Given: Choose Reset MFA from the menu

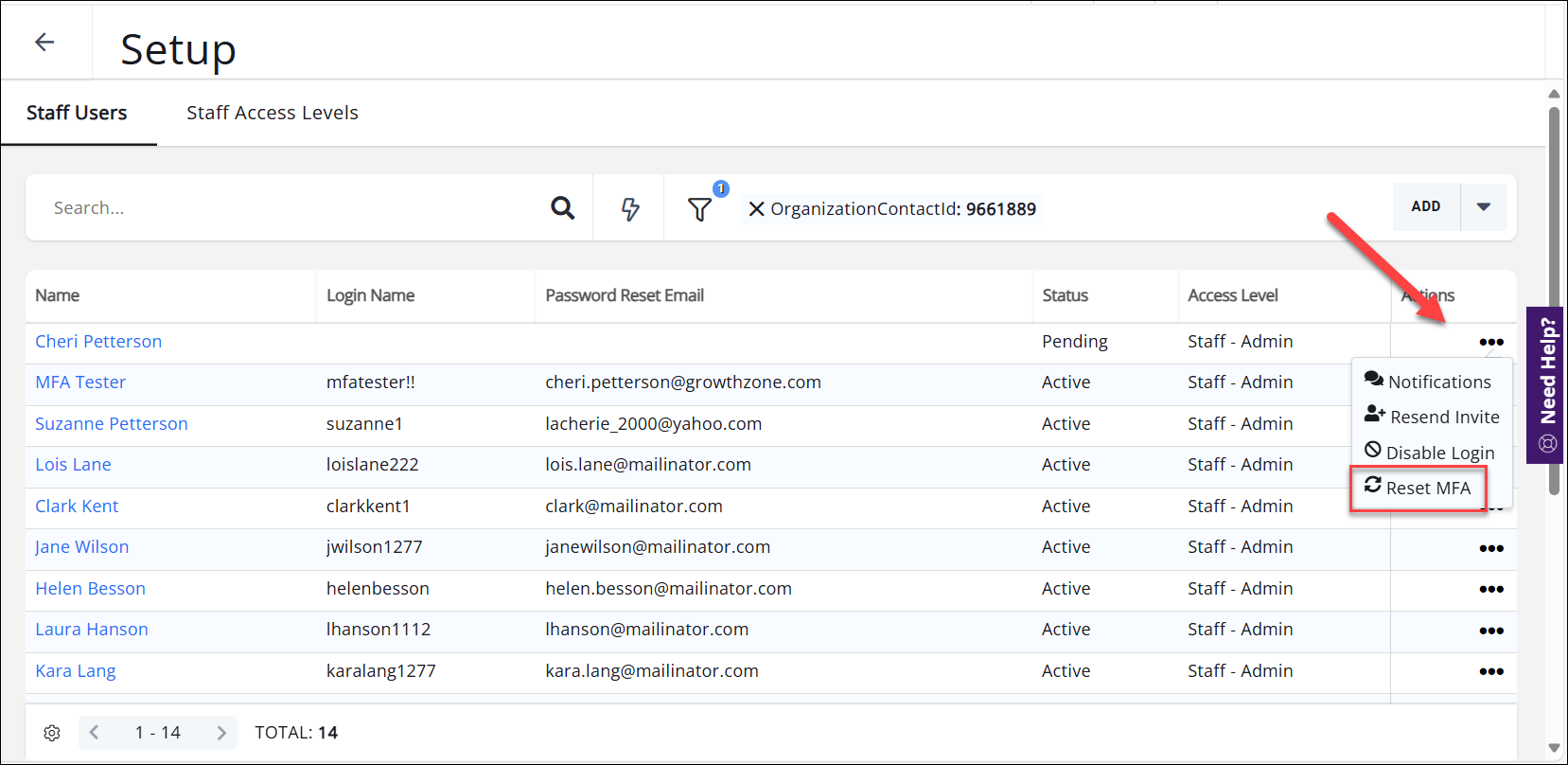Looking at the screenshot, I should (1418, 488).
